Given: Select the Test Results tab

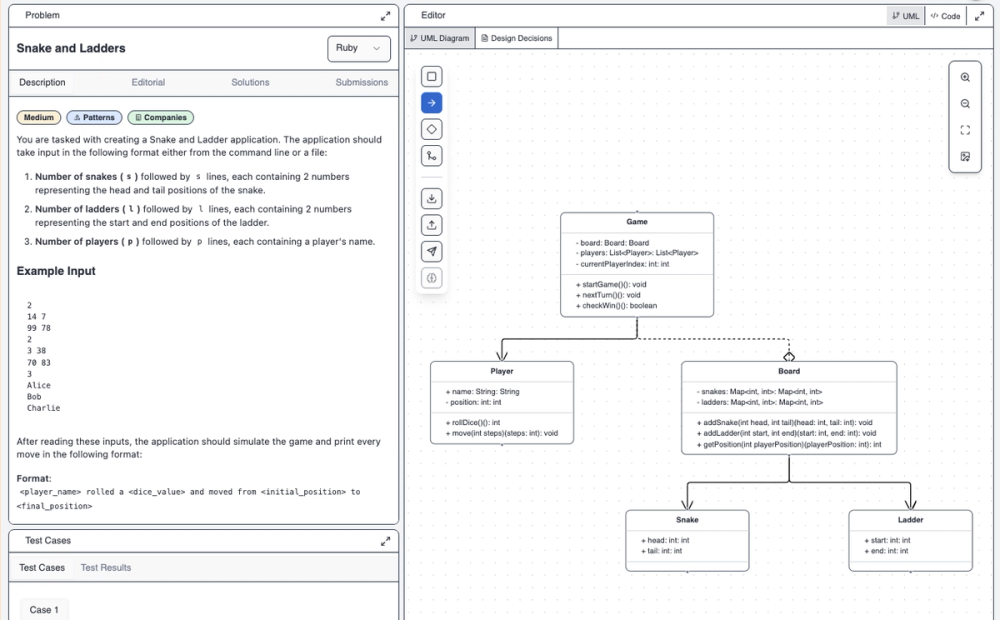Looking at the screenshot, I should pos(106,568).
